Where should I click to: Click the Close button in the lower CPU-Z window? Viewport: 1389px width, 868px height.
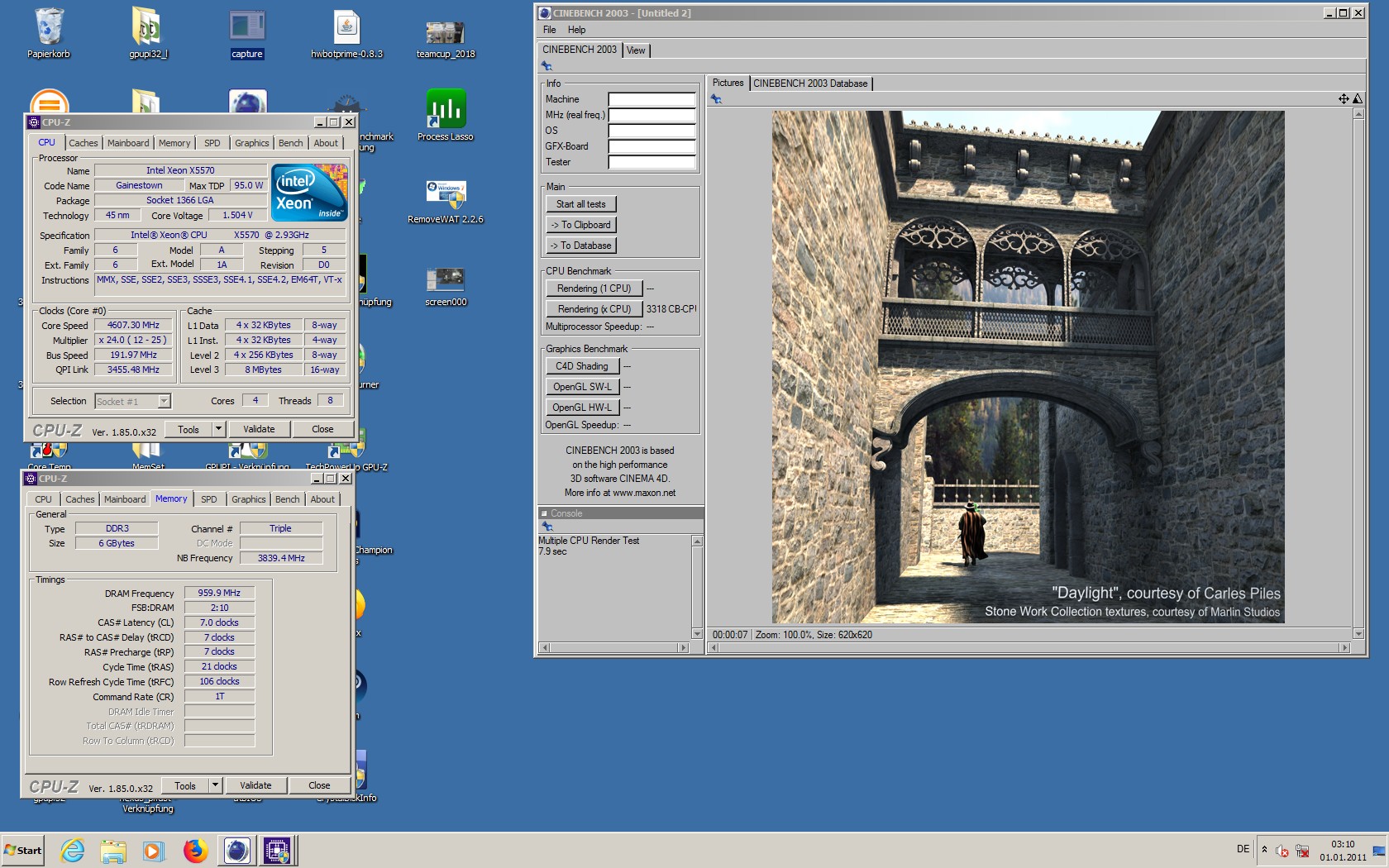tap(319, 785)
